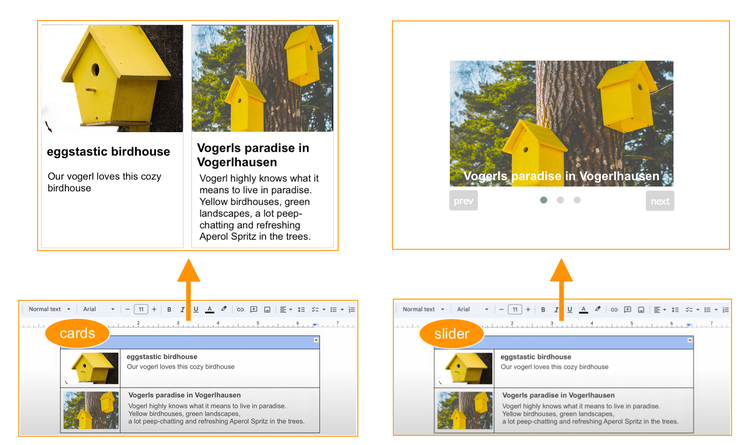Select the highlighter icon in slider toolbar
The width and height of the screenshot is (750, 445).
[597, 310]
